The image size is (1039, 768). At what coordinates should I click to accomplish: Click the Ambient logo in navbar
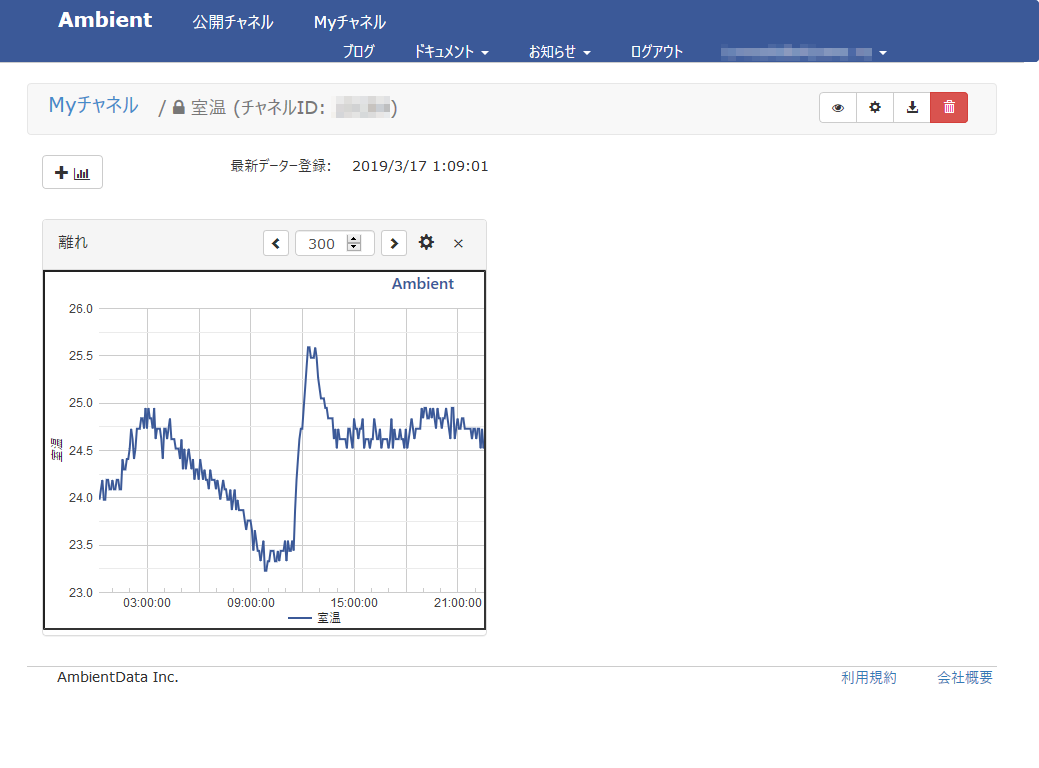click(x=105, y=20)
